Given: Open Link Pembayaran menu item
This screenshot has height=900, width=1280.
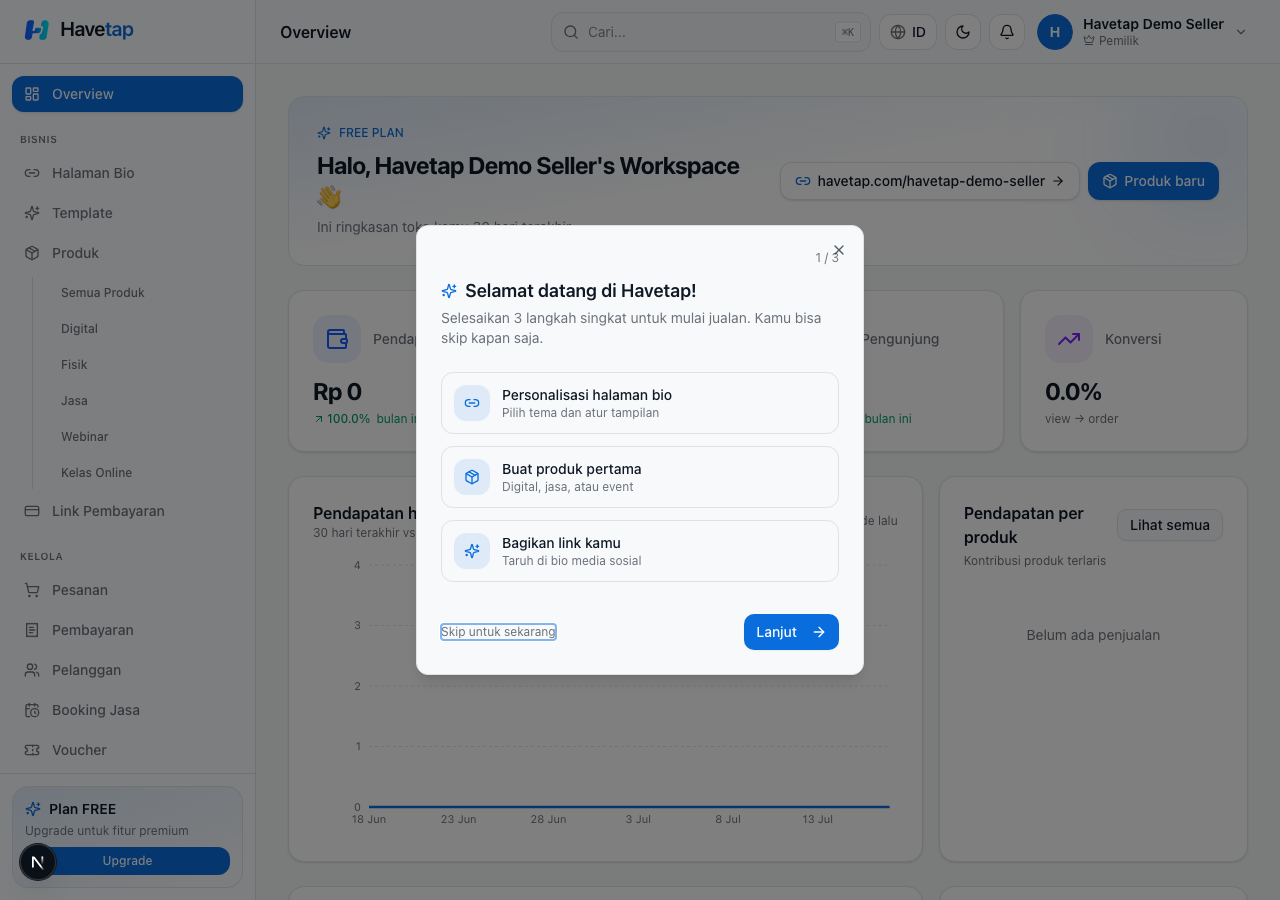Looking at the screenshot, I should coord(127,511).
